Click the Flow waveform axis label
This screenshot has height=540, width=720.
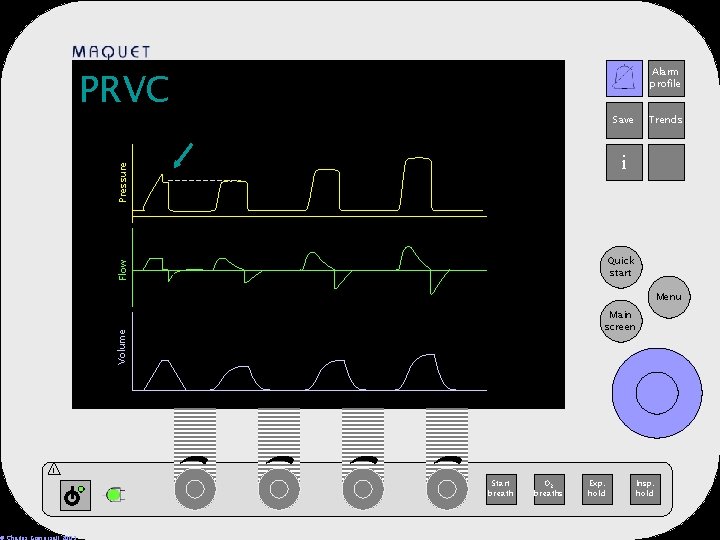123,270
